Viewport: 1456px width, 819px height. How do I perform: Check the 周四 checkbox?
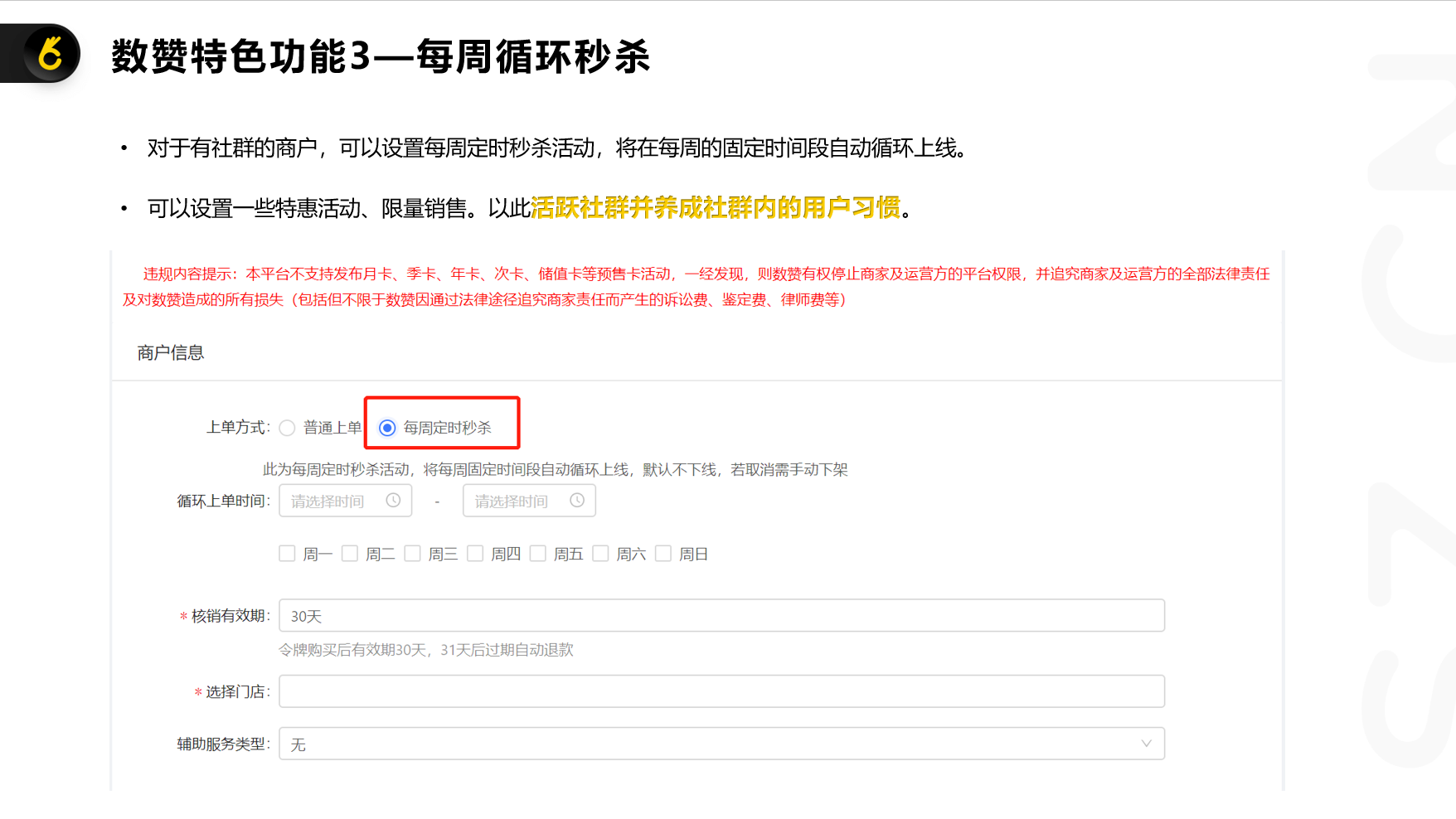475,553
